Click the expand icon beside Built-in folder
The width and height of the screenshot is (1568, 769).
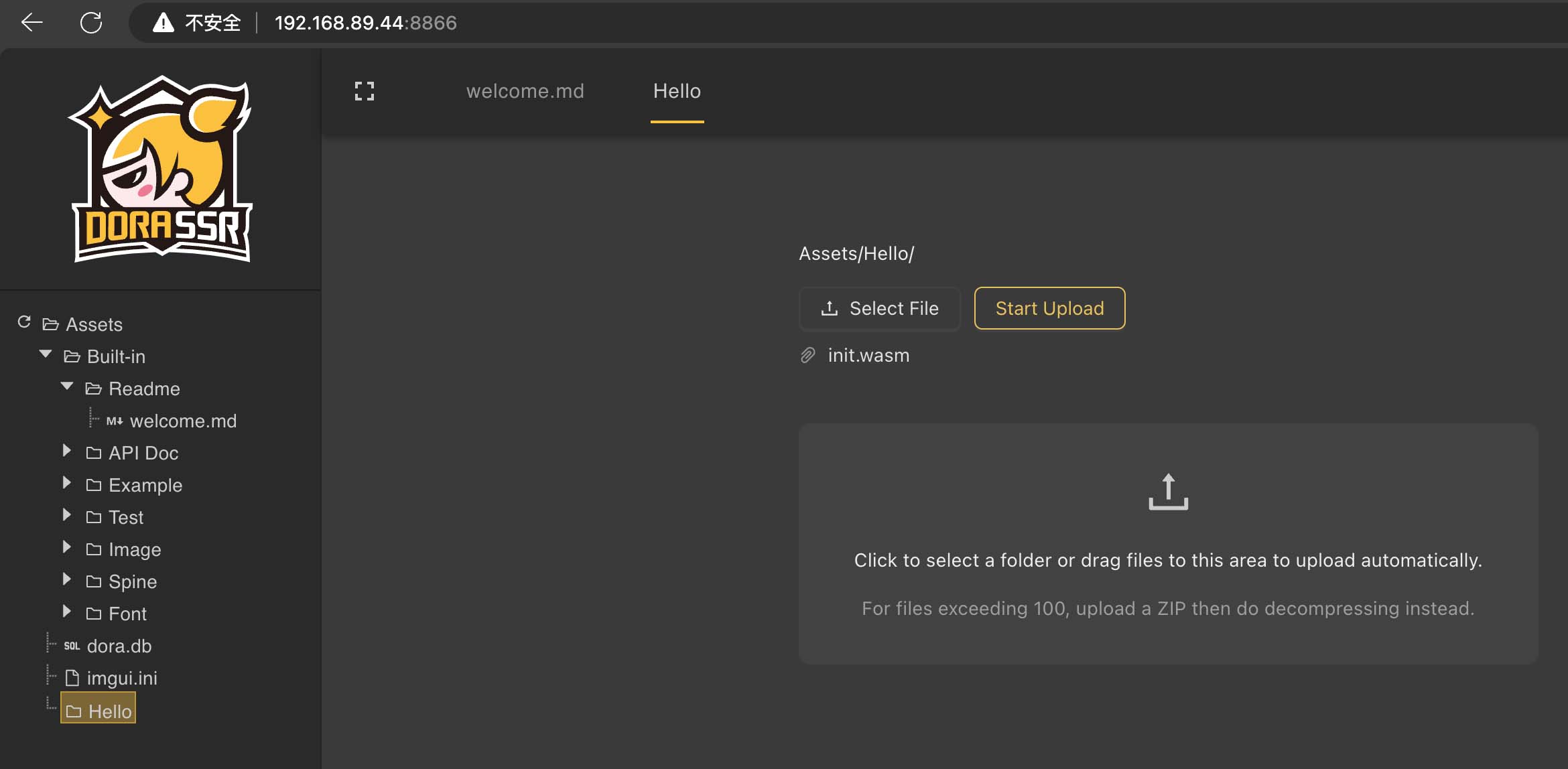pos(45,355)
